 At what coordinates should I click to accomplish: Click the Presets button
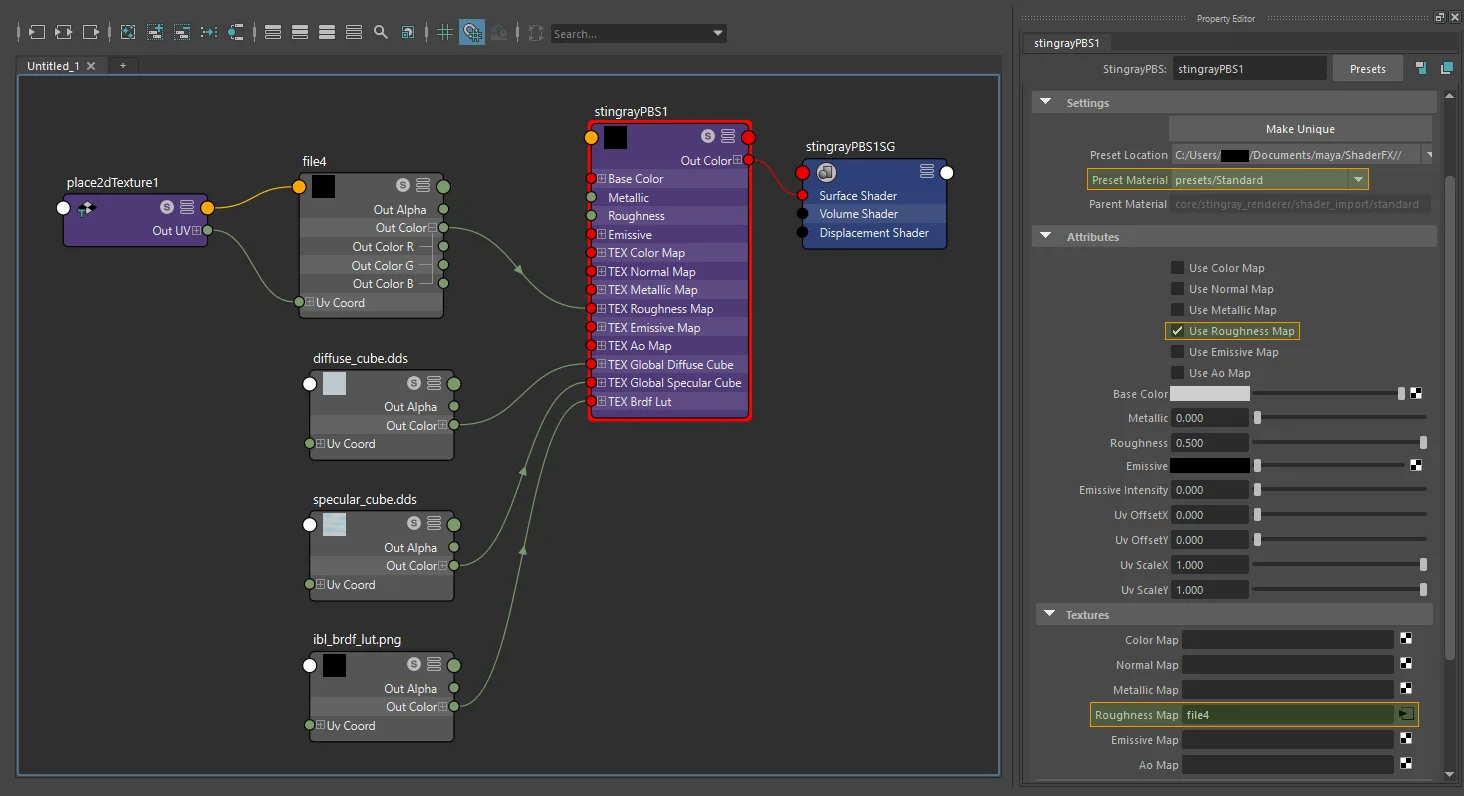pyautogui.click(x=1367, y=68)
